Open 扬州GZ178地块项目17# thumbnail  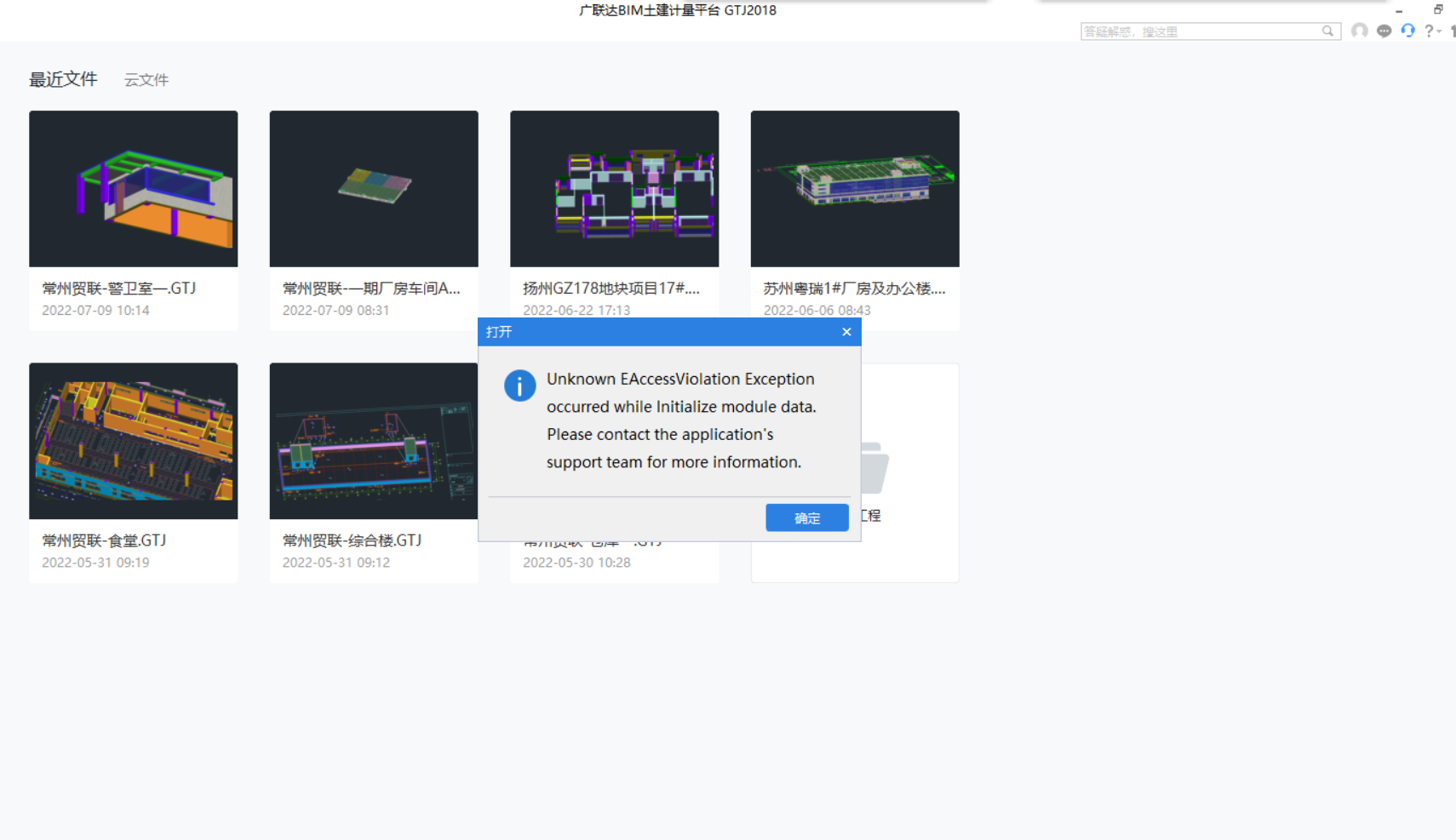click(615, 189)
